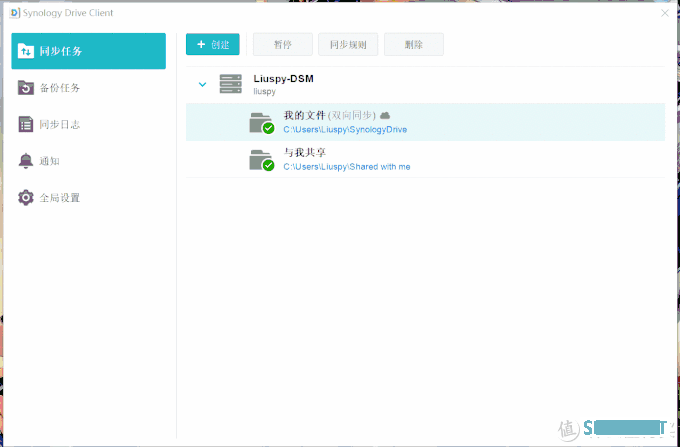680x447 pixels.
Task: Click the 我的文件 synced folder icon
Action: [x=262, y=123]
